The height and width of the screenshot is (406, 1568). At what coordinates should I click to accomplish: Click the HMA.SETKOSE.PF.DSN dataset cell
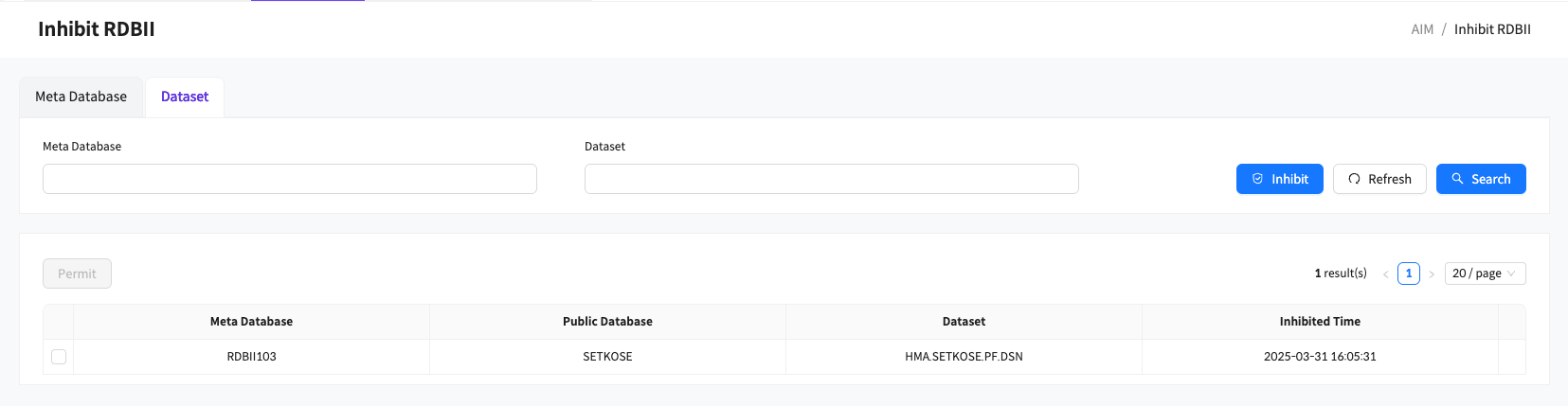pyautogui.click(x=964, y=357)
